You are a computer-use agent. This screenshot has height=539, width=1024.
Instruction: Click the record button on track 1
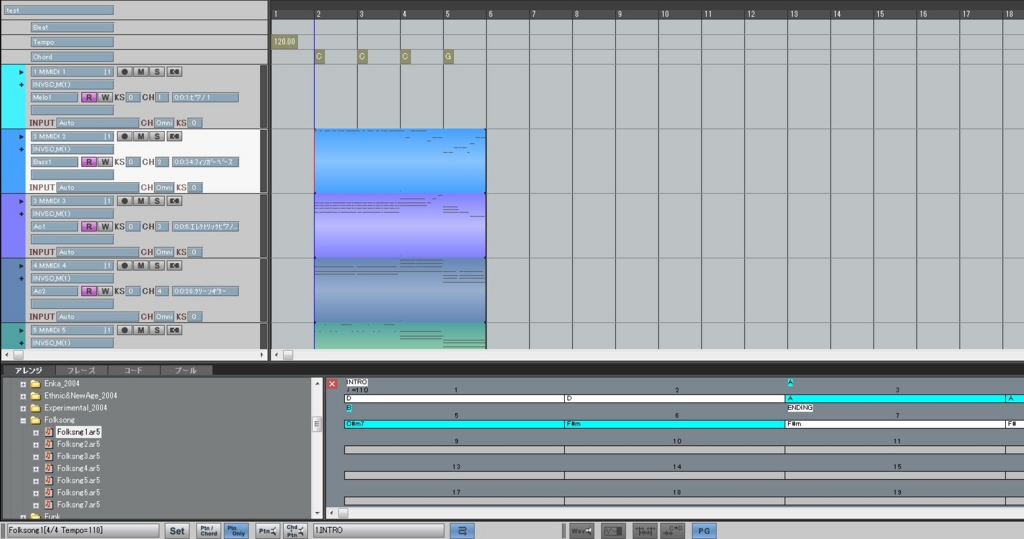[125, 72]
